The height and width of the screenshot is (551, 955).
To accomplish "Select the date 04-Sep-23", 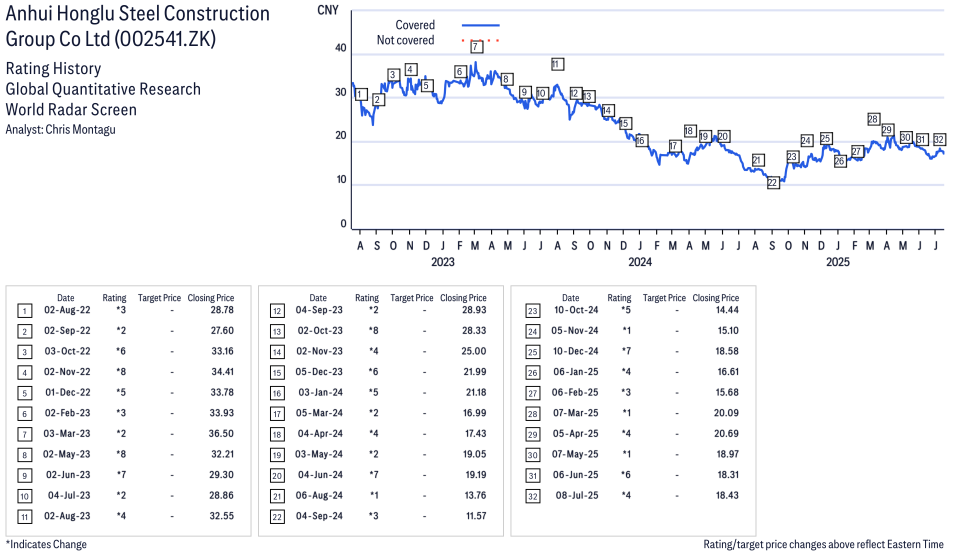I will [x=319, y=310].
